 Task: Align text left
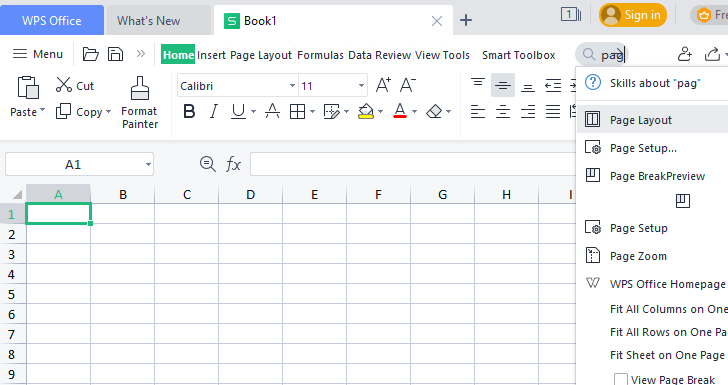click(x=478, y=111)
